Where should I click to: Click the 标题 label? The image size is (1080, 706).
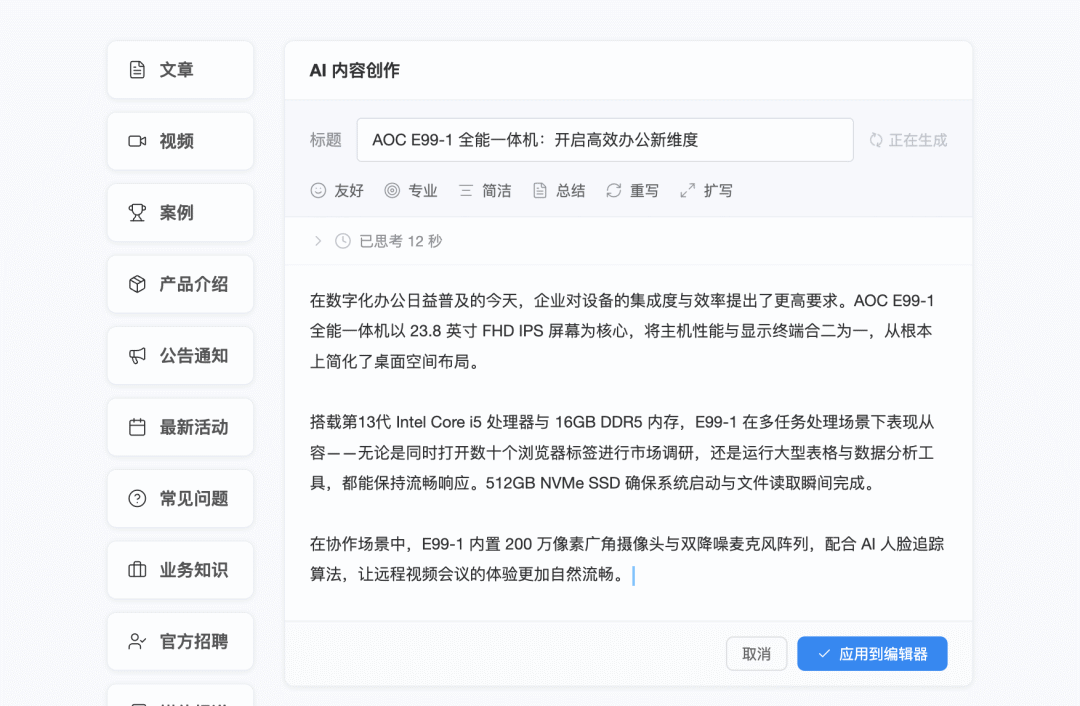point(326,140)
